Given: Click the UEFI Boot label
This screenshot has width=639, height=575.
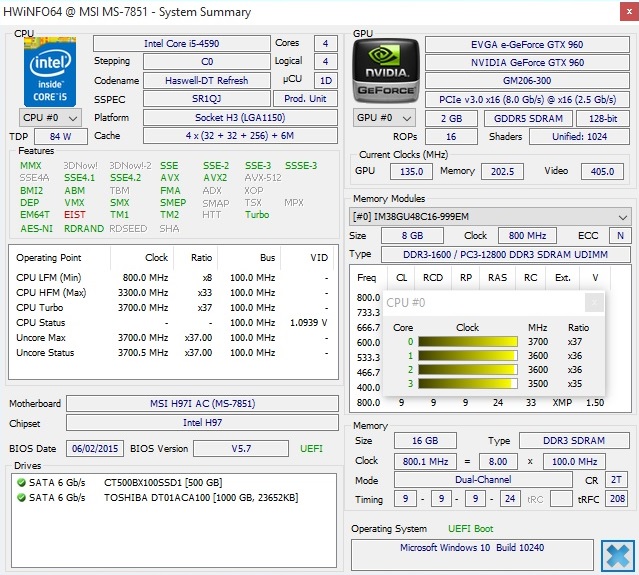Looking at the screenshot, I should 471,529.
